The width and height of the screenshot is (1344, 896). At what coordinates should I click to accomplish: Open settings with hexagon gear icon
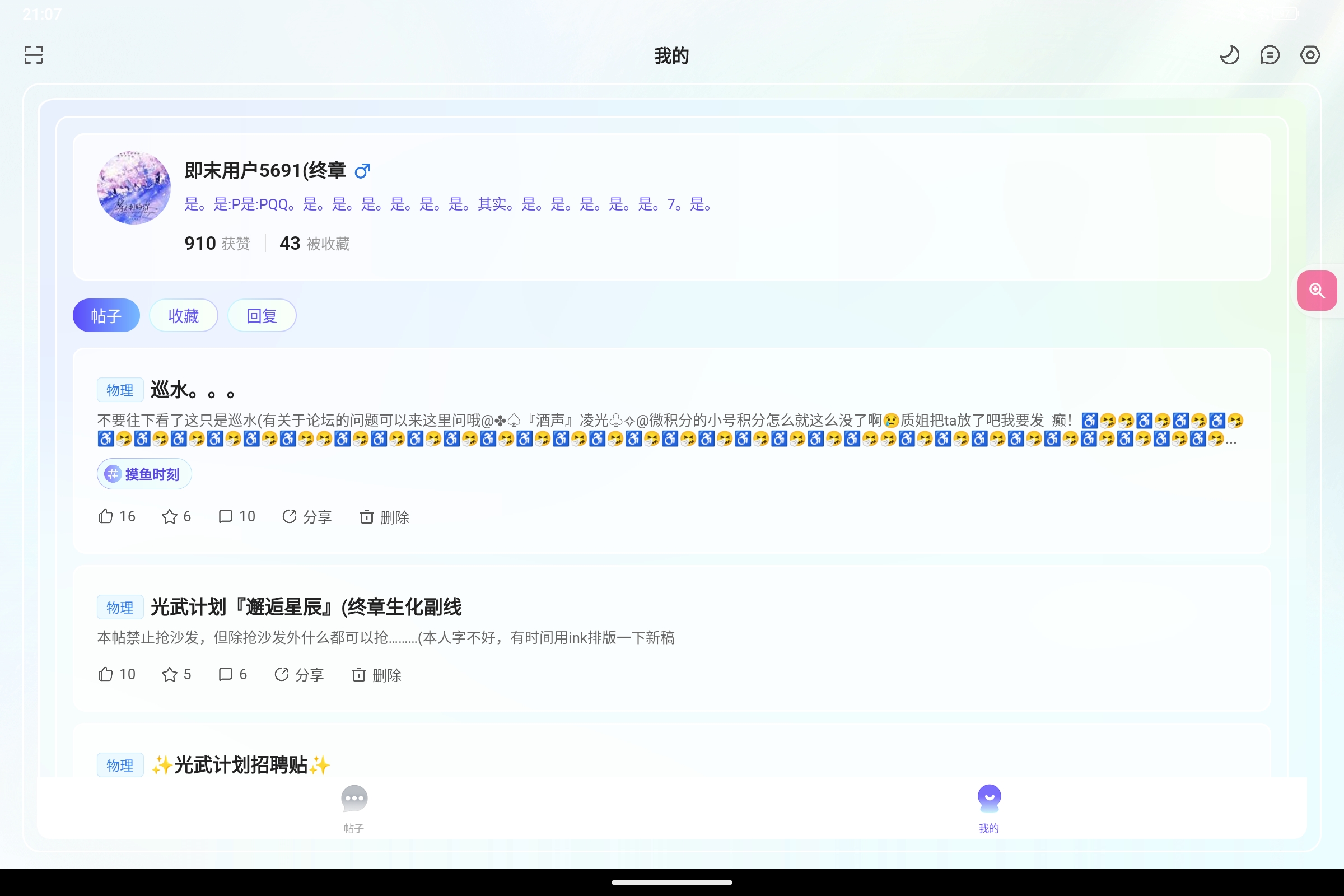[1310, 55]
